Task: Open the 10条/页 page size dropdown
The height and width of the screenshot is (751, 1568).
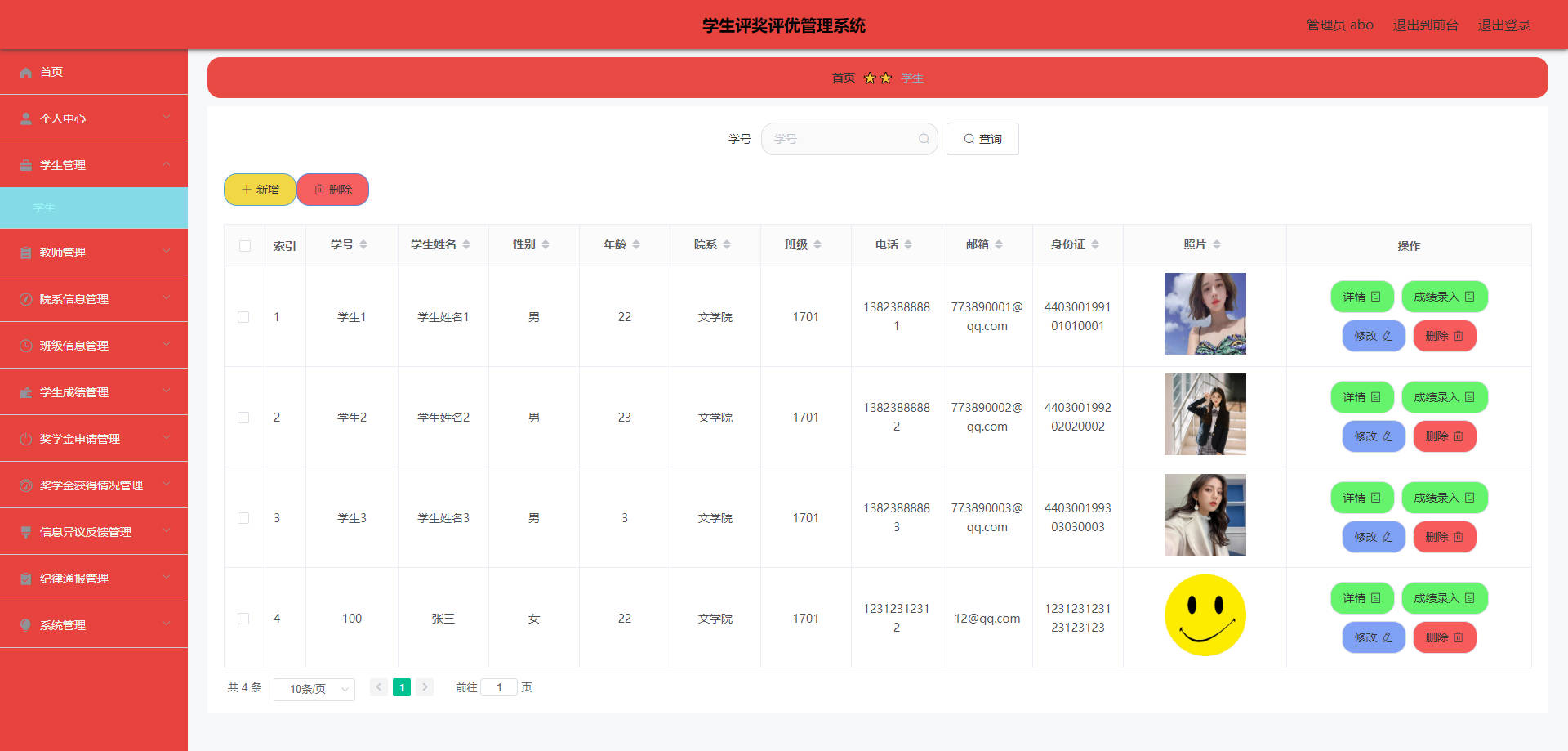Action: (314, 689)
